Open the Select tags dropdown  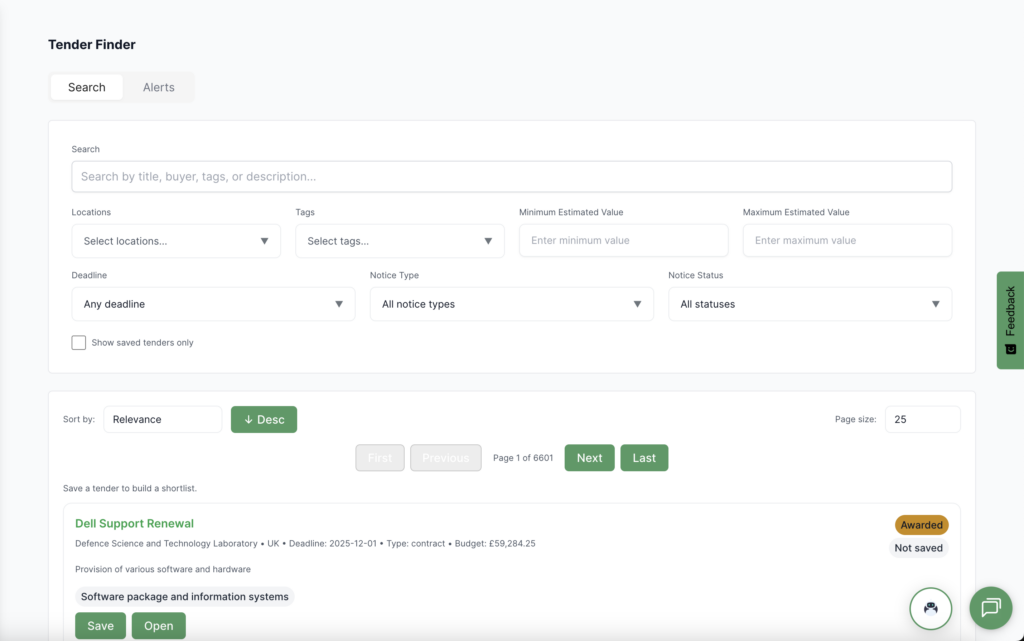point(399,241)
